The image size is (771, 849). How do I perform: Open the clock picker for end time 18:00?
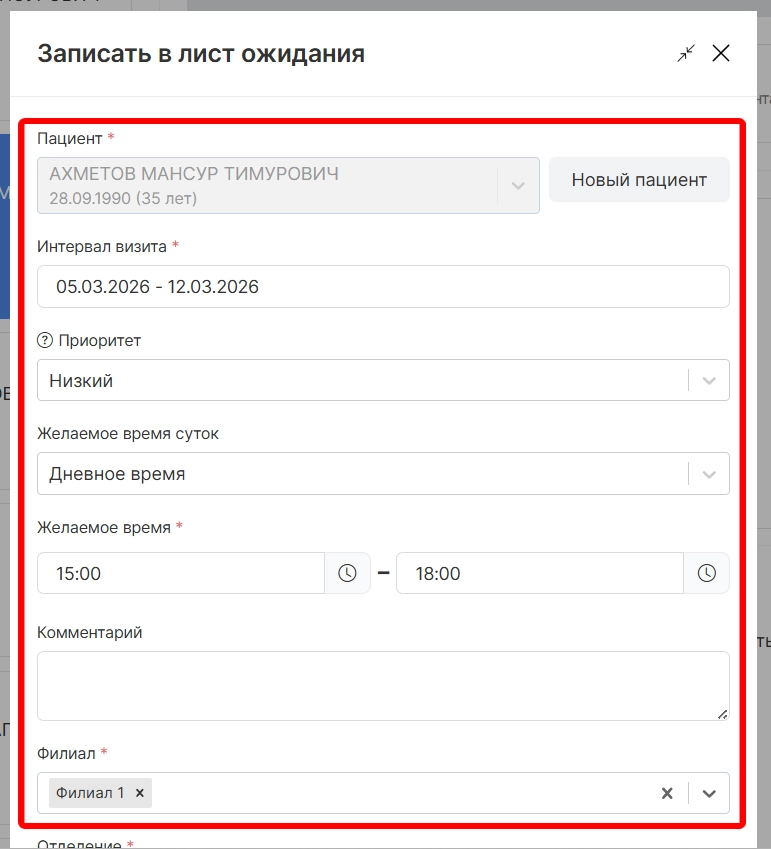706,573
